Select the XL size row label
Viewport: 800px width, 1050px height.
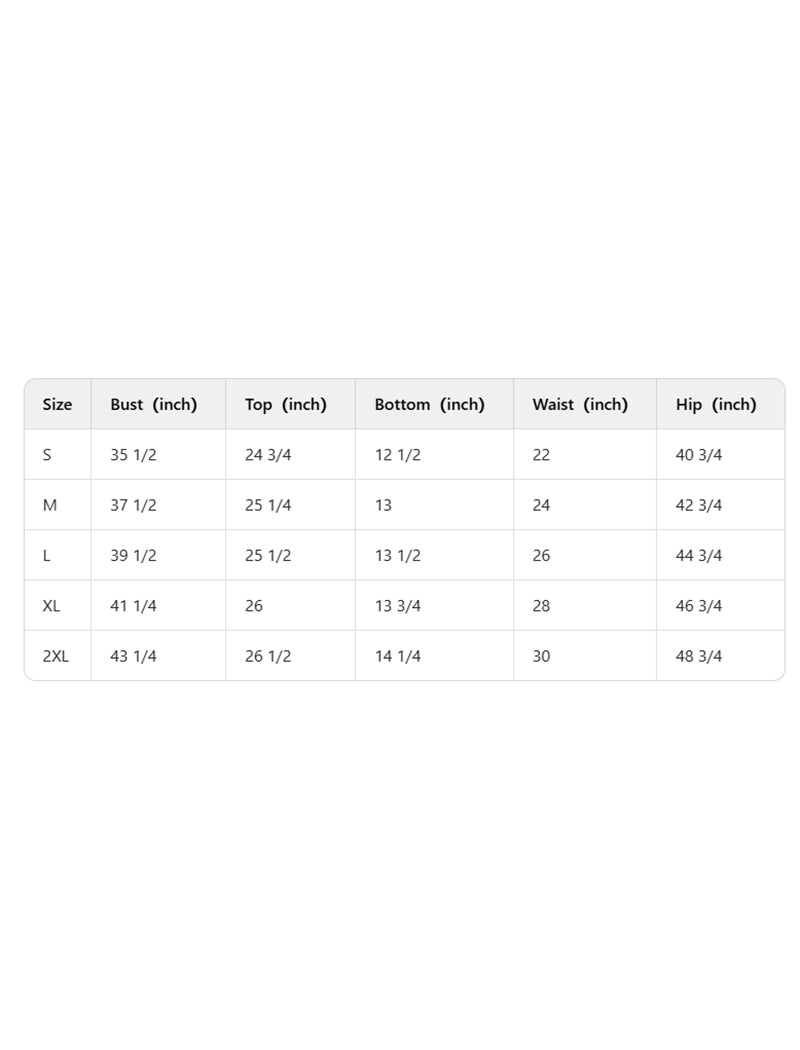click(x=52, y=606)
